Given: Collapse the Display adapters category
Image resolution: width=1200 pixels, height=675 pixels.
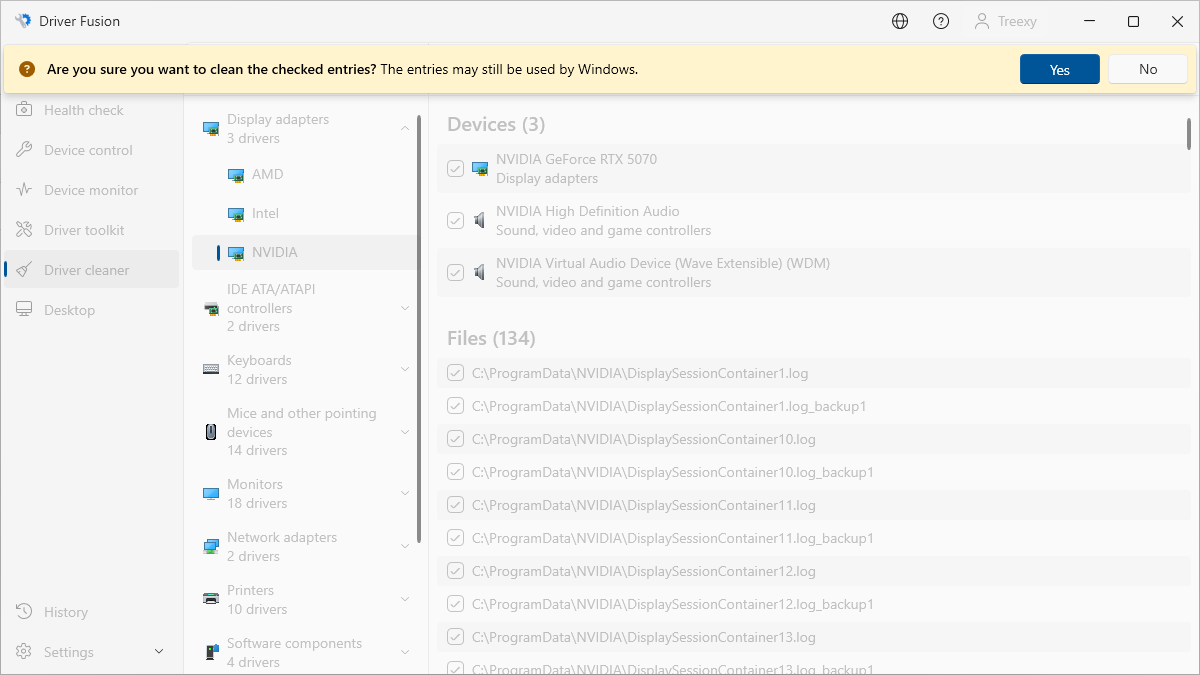Looking at the screenshot, I should pos(405,128).
